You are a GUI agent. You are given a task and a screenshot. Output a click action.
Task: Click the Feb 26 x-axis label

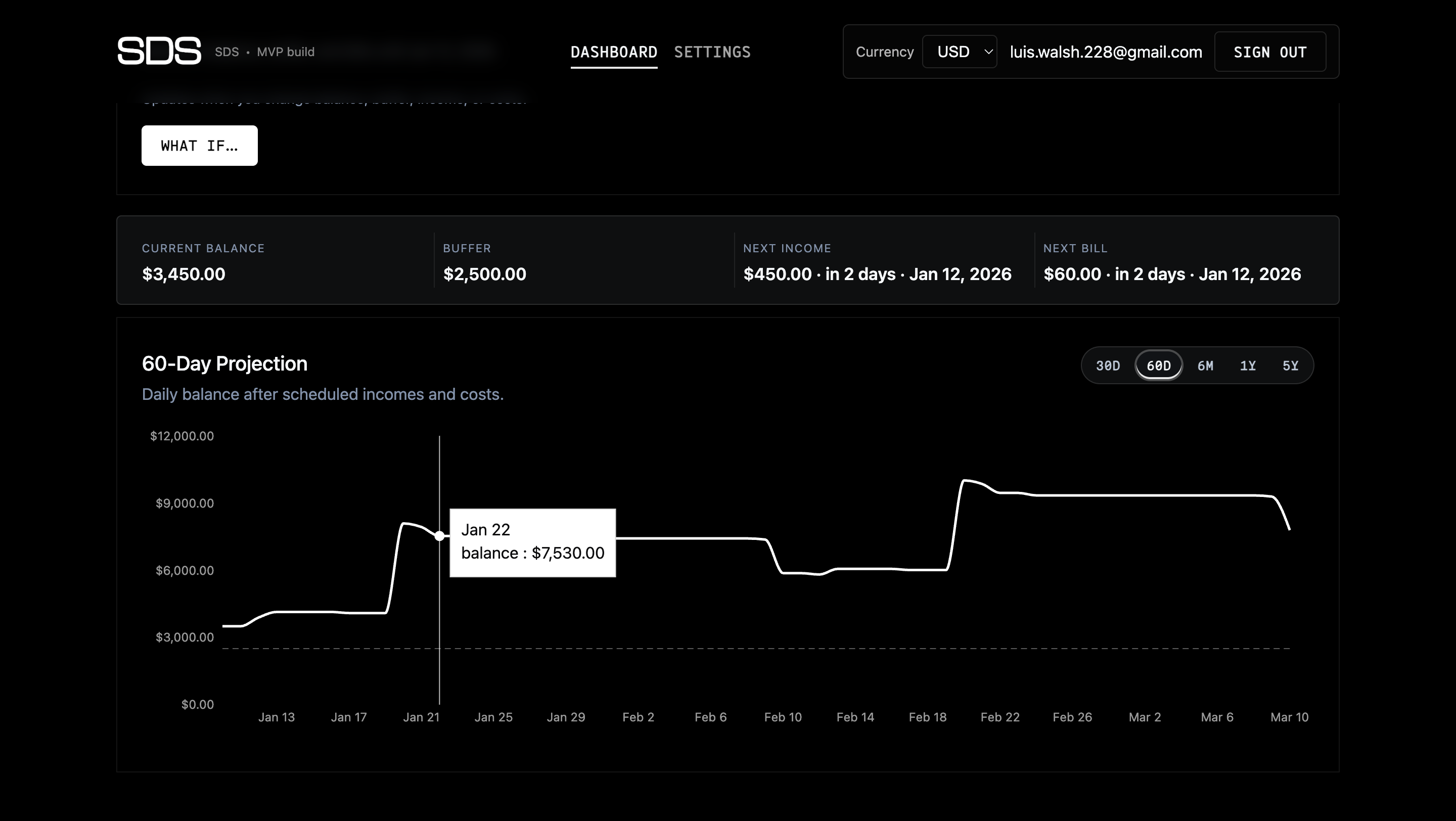[x=1072, y=717]
